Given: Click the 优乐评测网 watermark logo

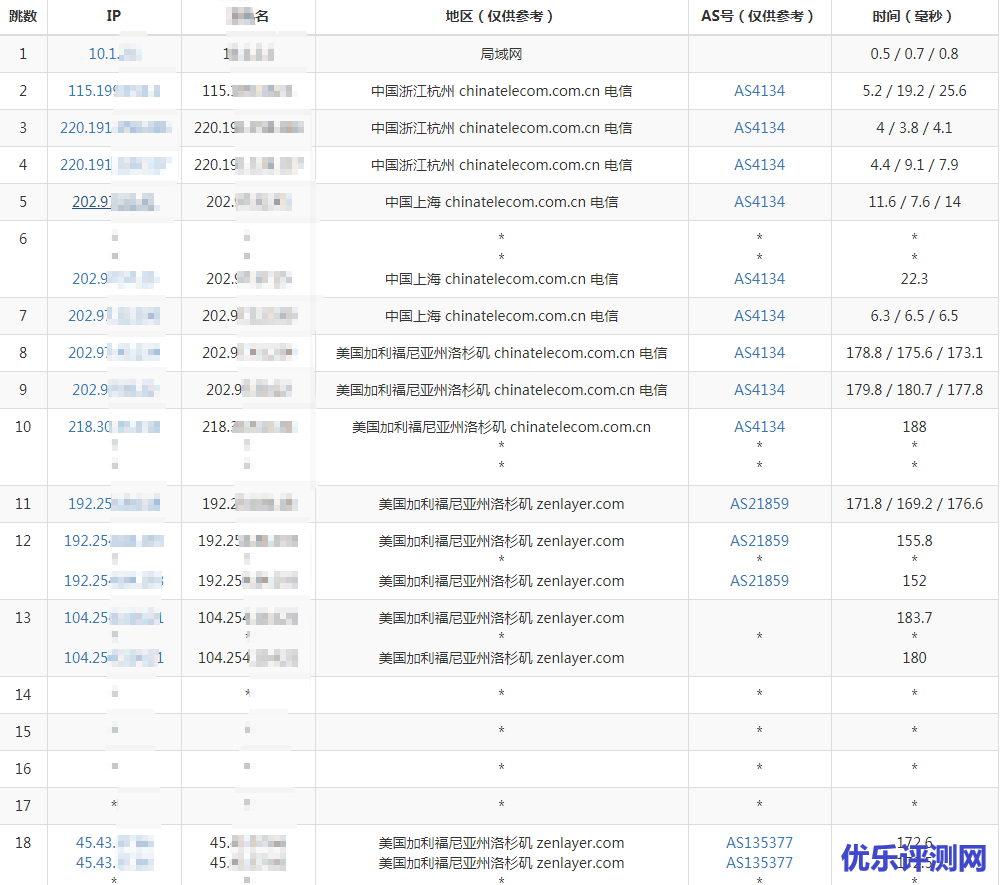Looking at the screenshot, I should pyautogui.click(x=913, y=858).
